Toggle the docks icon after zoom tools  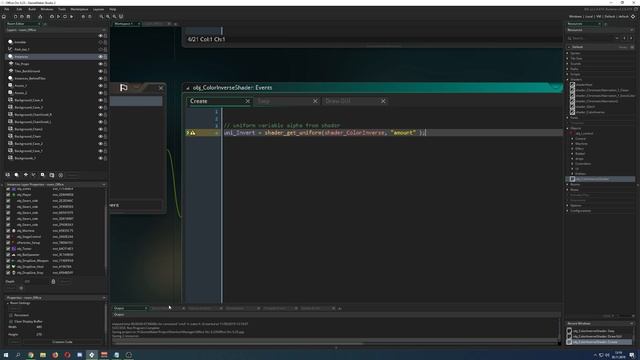pos(121,17)
